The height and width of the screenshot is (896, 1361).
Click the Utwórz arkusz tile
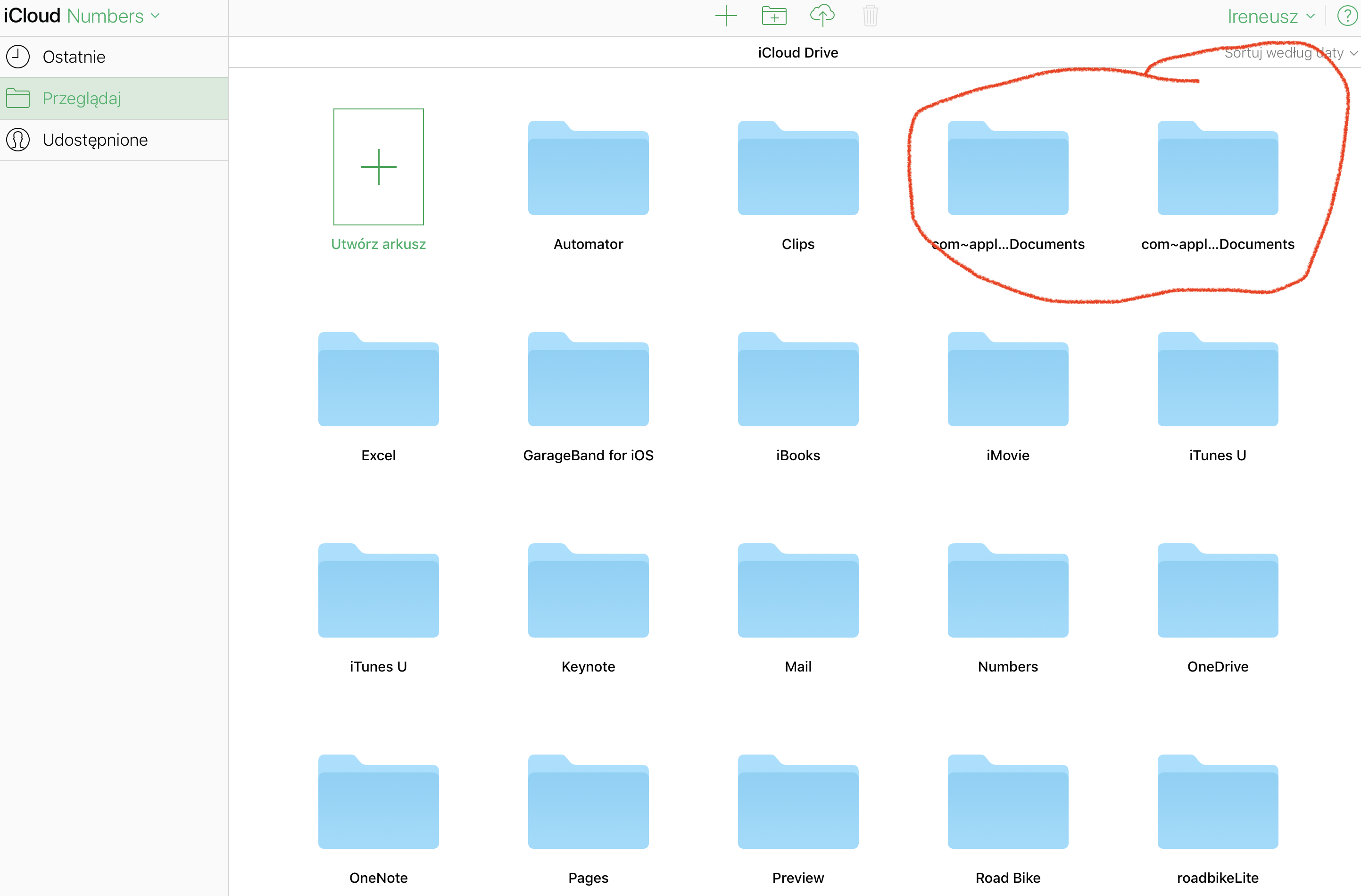click(x=378, y=167)
